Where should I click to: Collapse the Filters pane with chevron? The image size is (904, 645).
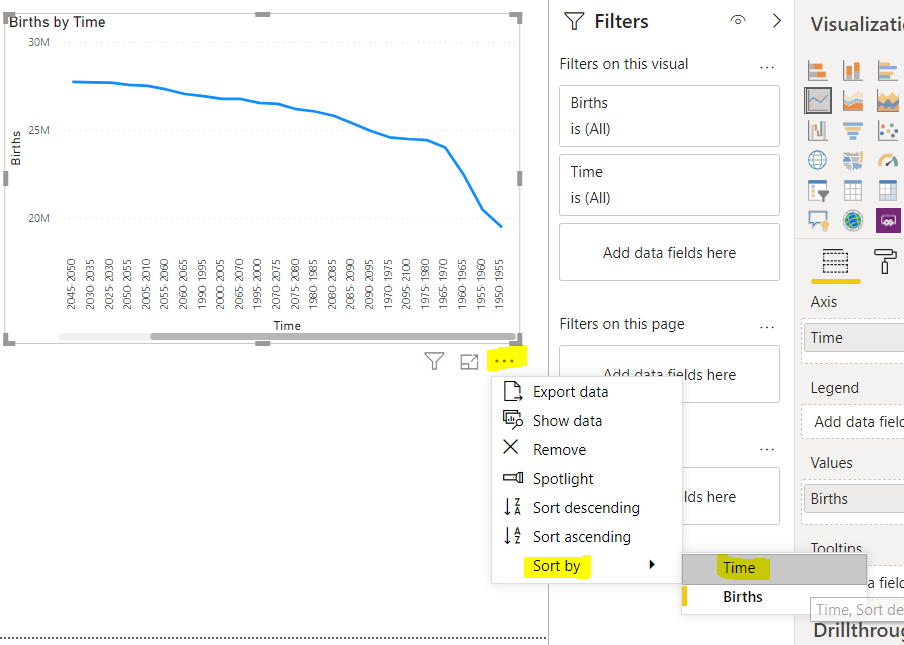coord(777,21)
